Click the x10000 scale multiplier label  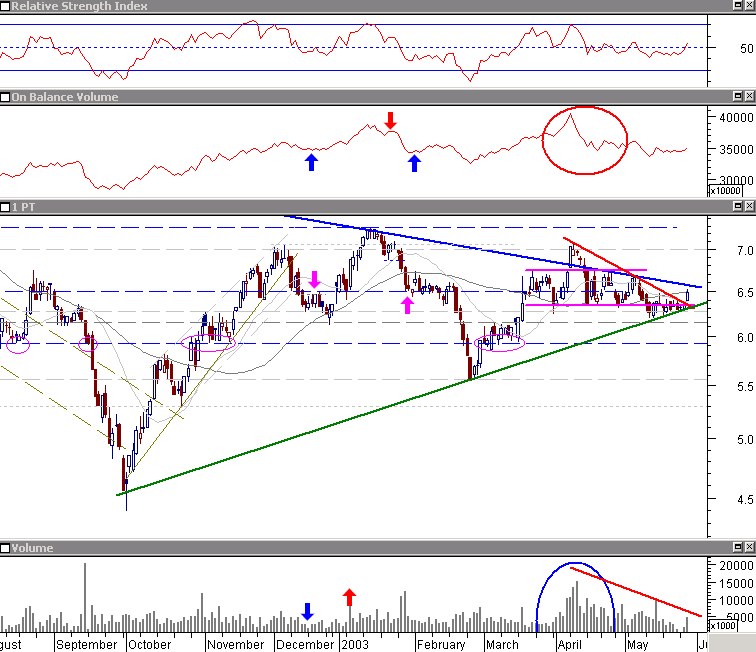click(726, 190)
